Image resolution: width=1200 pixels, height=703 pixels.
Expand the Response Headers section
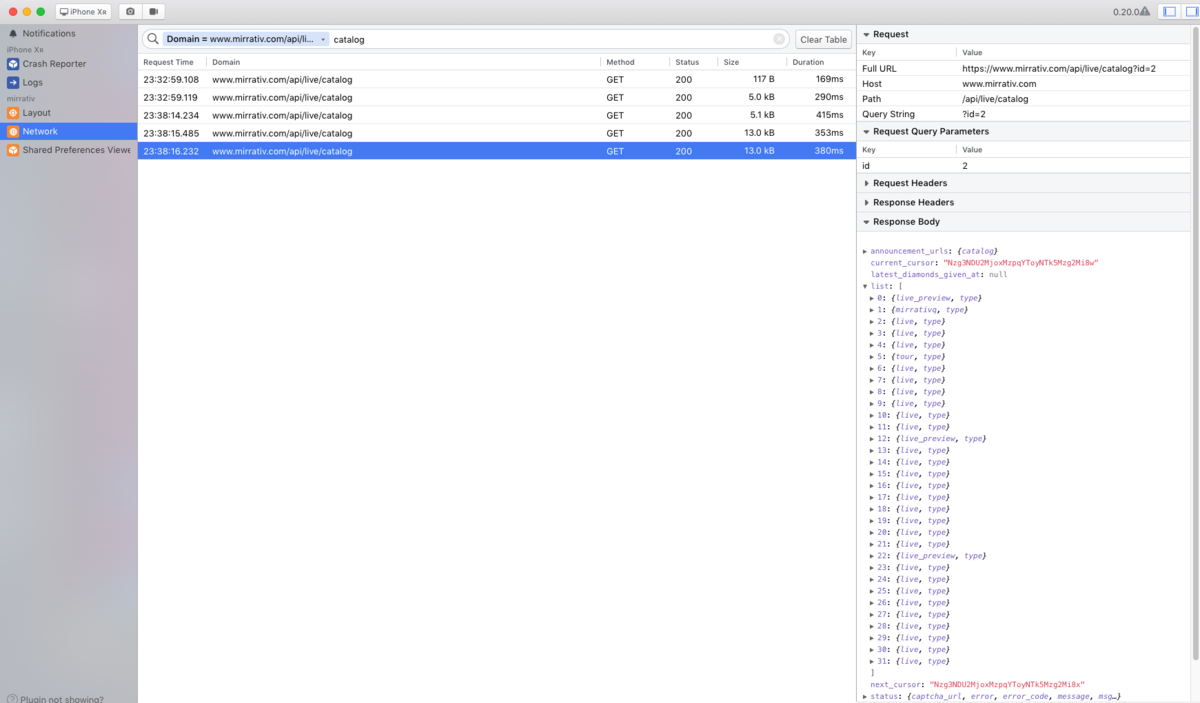point(867,202)
